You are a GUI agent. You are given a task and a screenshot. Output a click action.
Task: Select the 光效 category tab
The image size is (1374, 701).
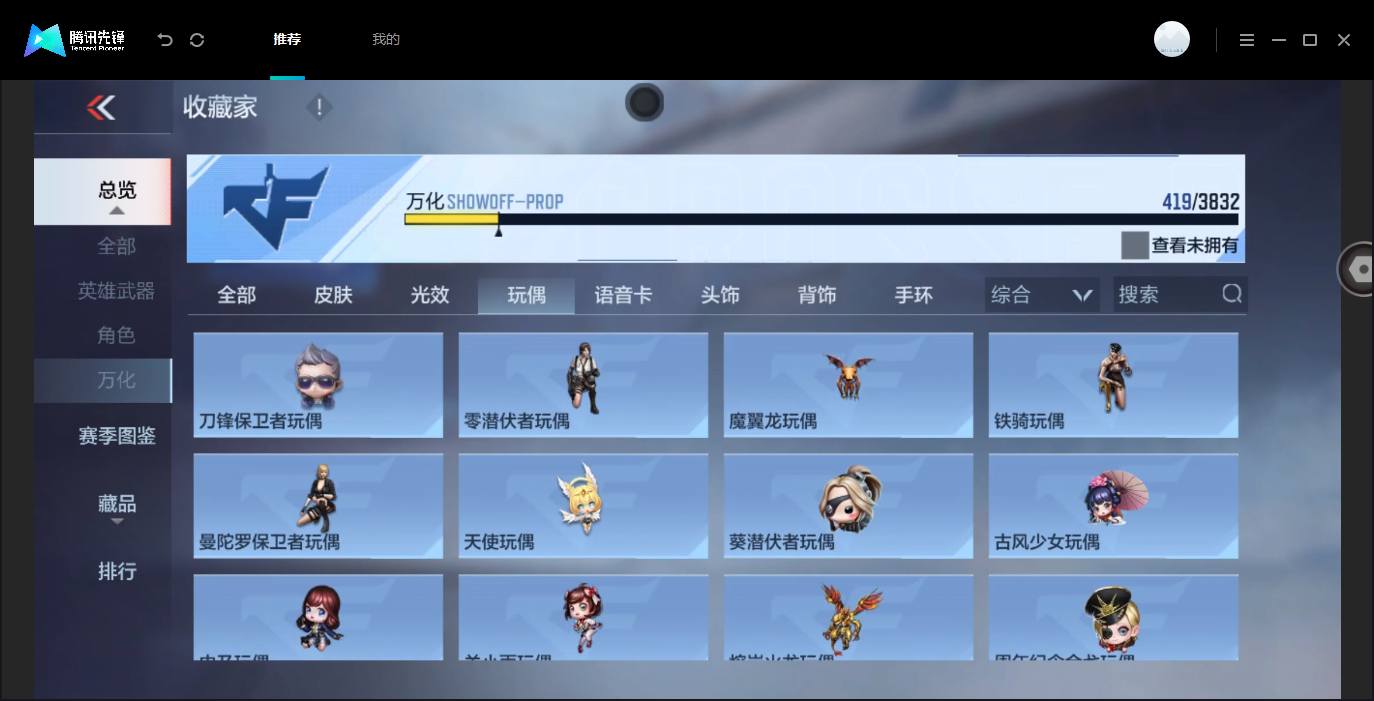click(x=430, y=295)
